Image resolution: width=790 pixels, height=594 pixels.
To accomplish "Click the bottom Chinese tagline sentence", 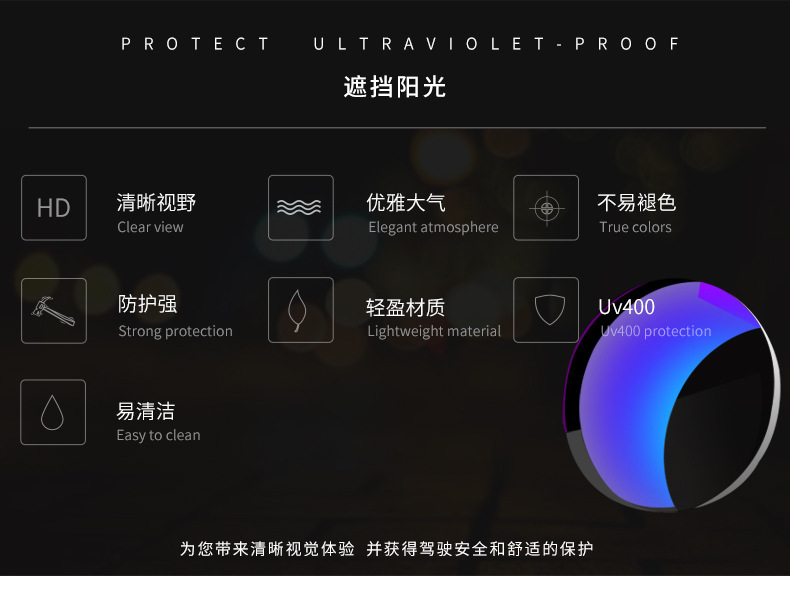I will click(x=386, y=549).
